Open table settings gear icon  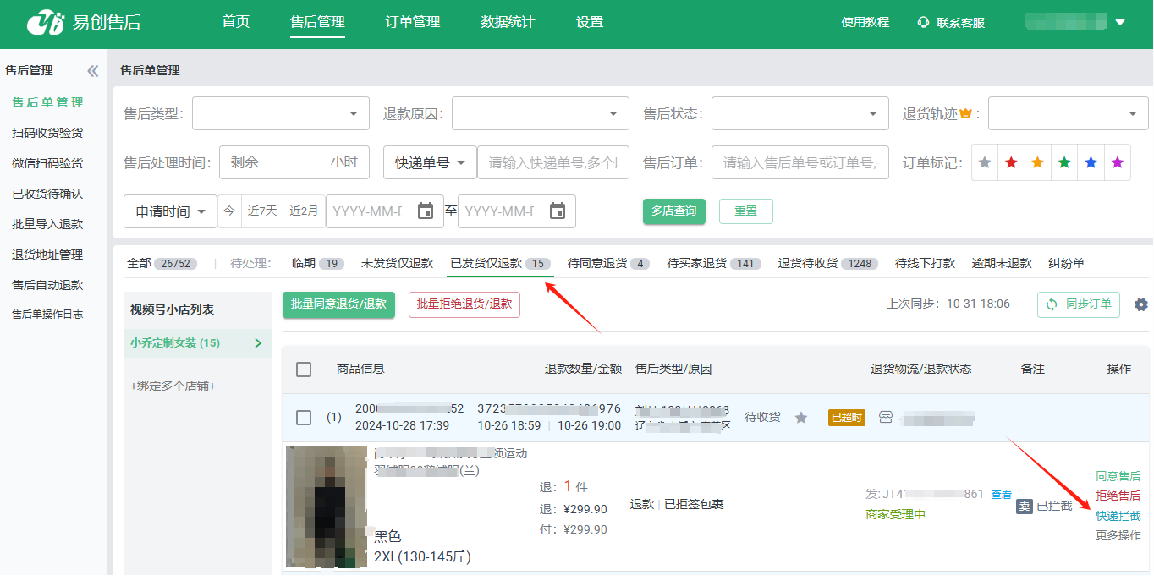(1140, 304)
